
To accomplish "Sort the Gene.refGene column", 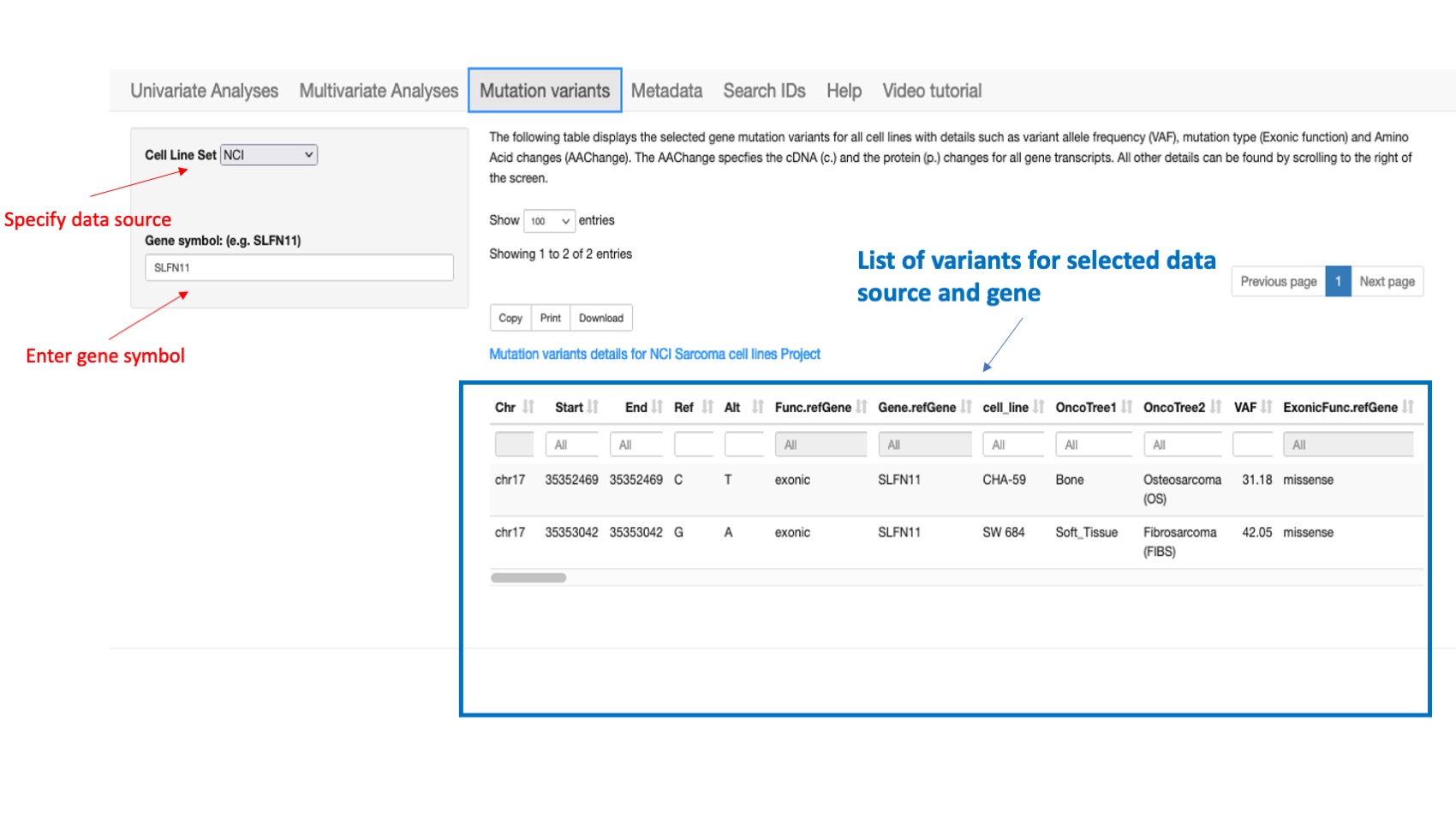I will (x=966, y=407).
